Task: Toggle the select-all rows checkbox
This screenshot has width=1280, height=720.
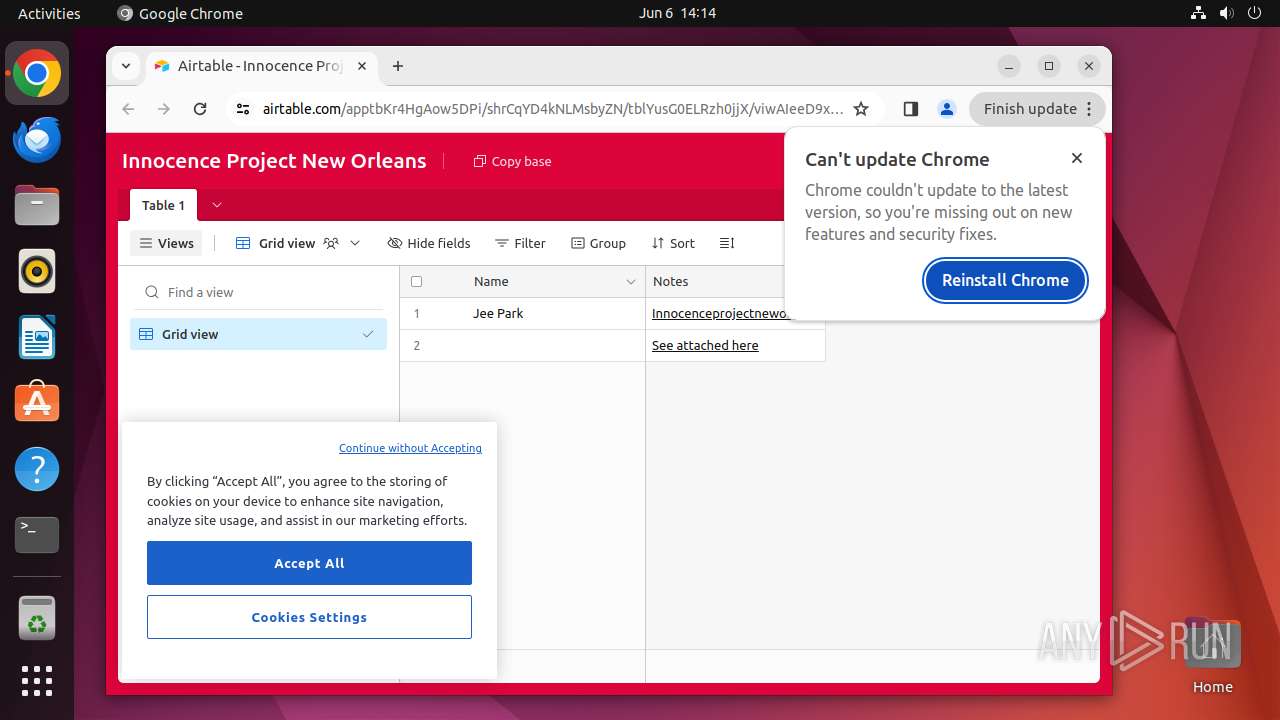Action: coord(417,282)
